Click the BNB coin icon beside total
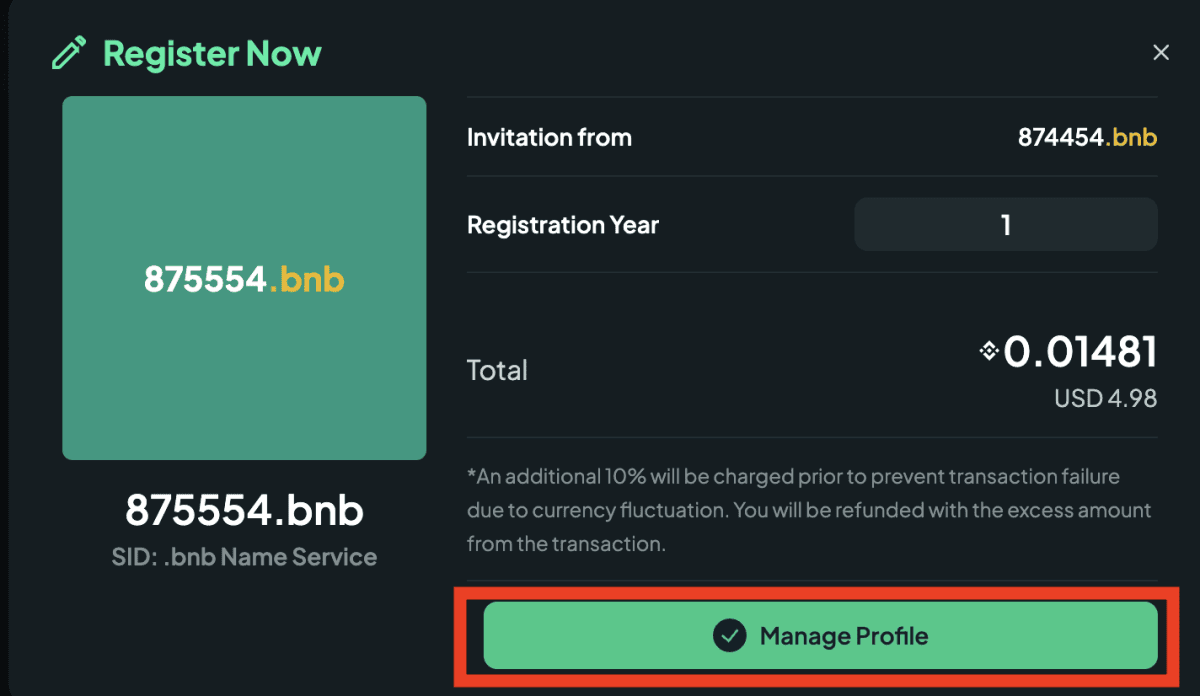The width and height of the screenshot is (1200, 696). pos(989,351)
